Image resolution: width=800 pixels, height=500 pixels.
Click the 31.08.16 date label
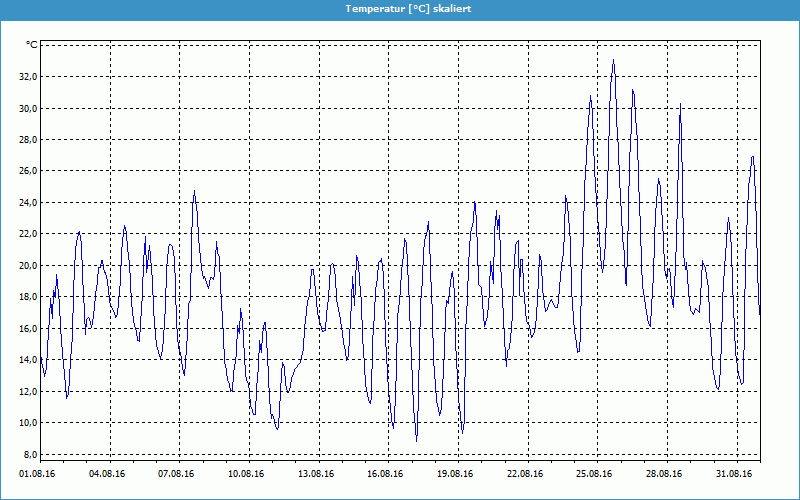click(733, 474)
